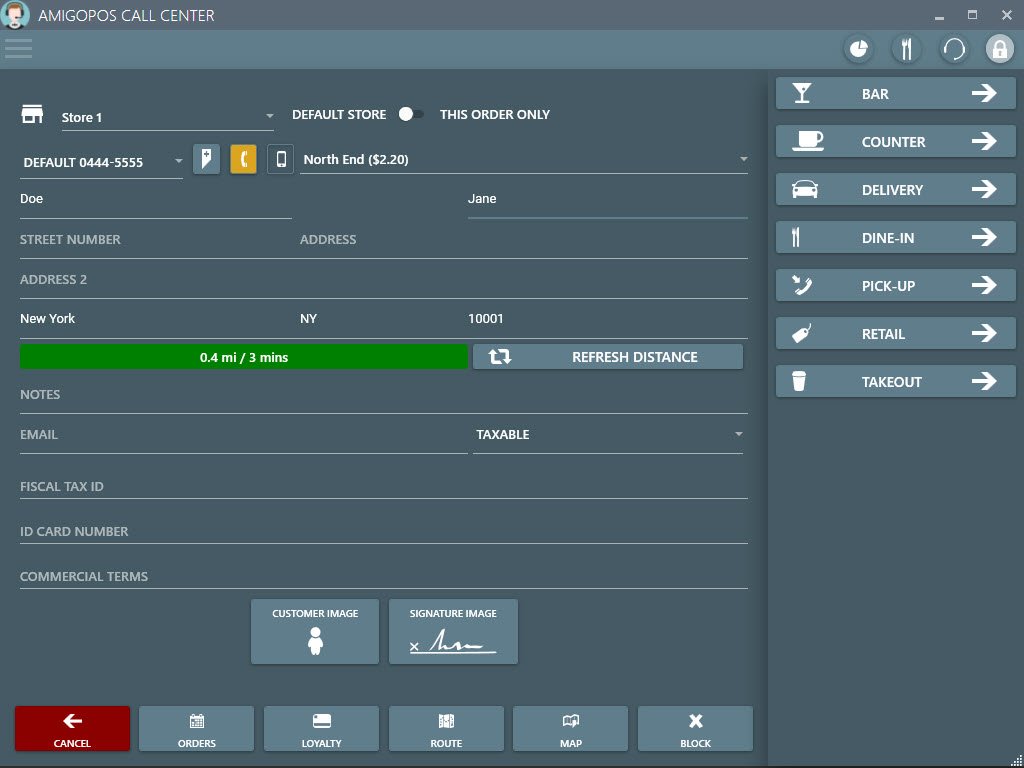Viewport: 1024px width, 768px height.
Task: Select the Pick-Up order type
Action: click(x=895, y=286)
